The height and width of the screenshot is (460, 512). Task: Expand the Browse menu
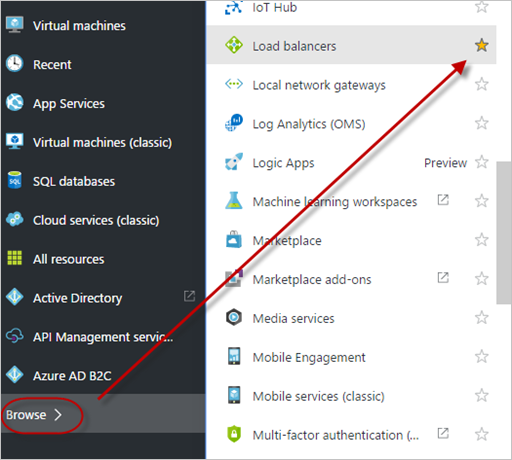coord(103,414)
